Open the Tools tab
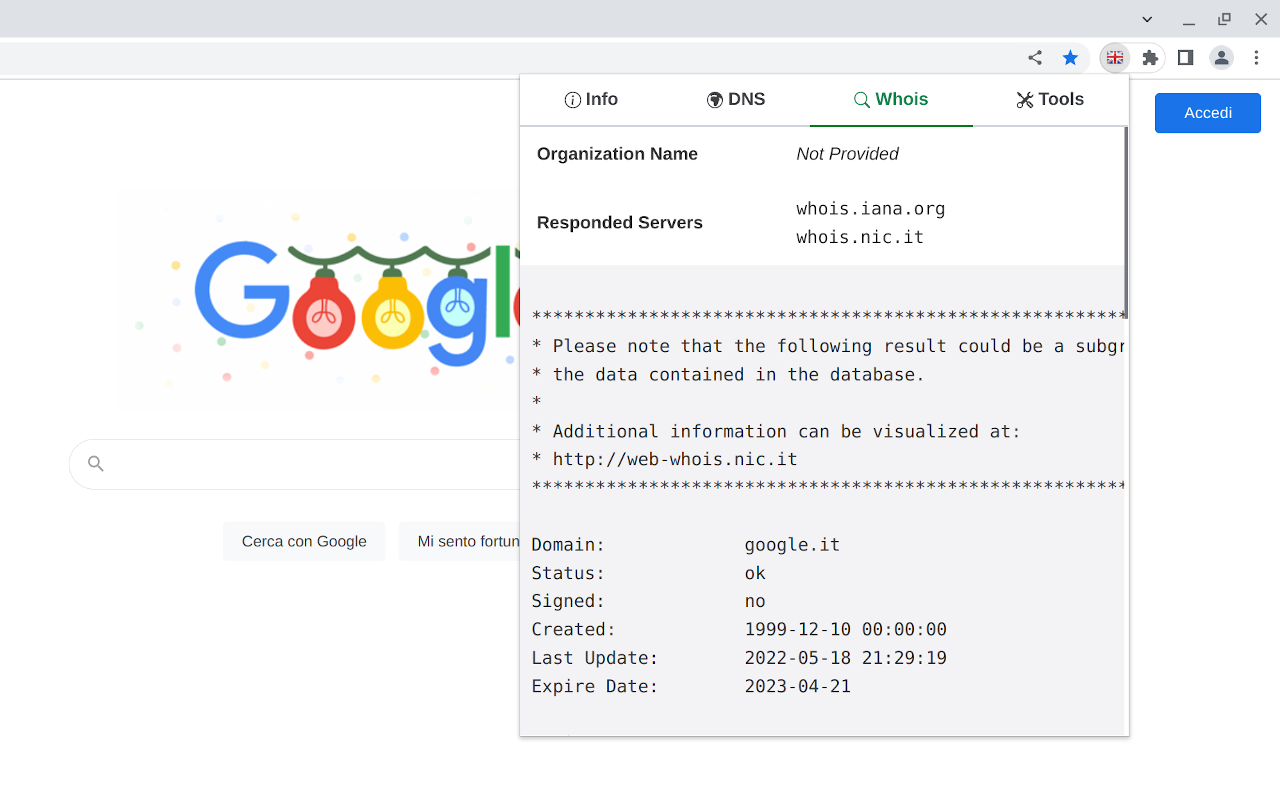This screenshot has height=800, width=1280. [x=1050, y=99]
